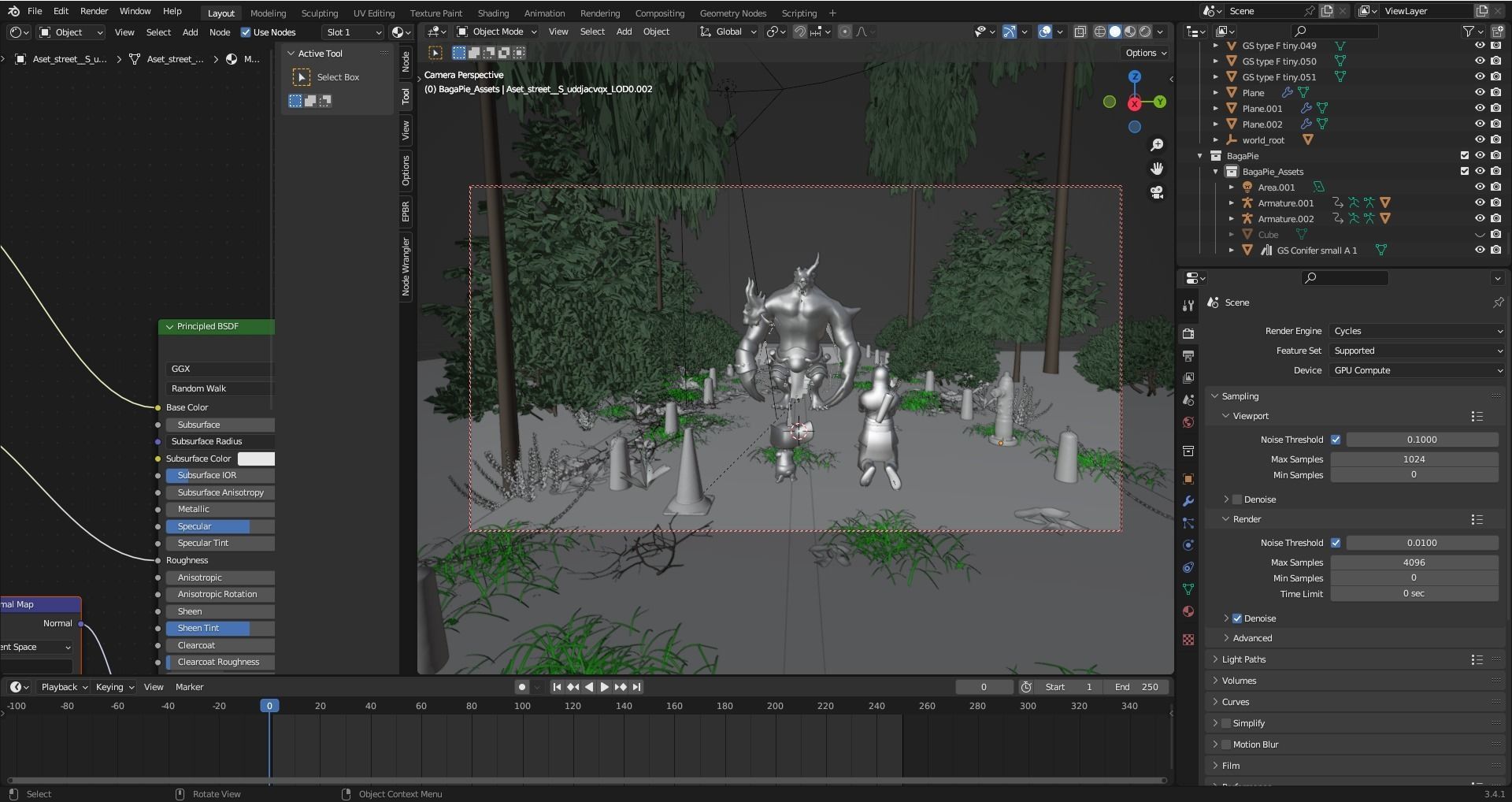
Task: Open the World properties tab icon
Action: click(1188, 422)
